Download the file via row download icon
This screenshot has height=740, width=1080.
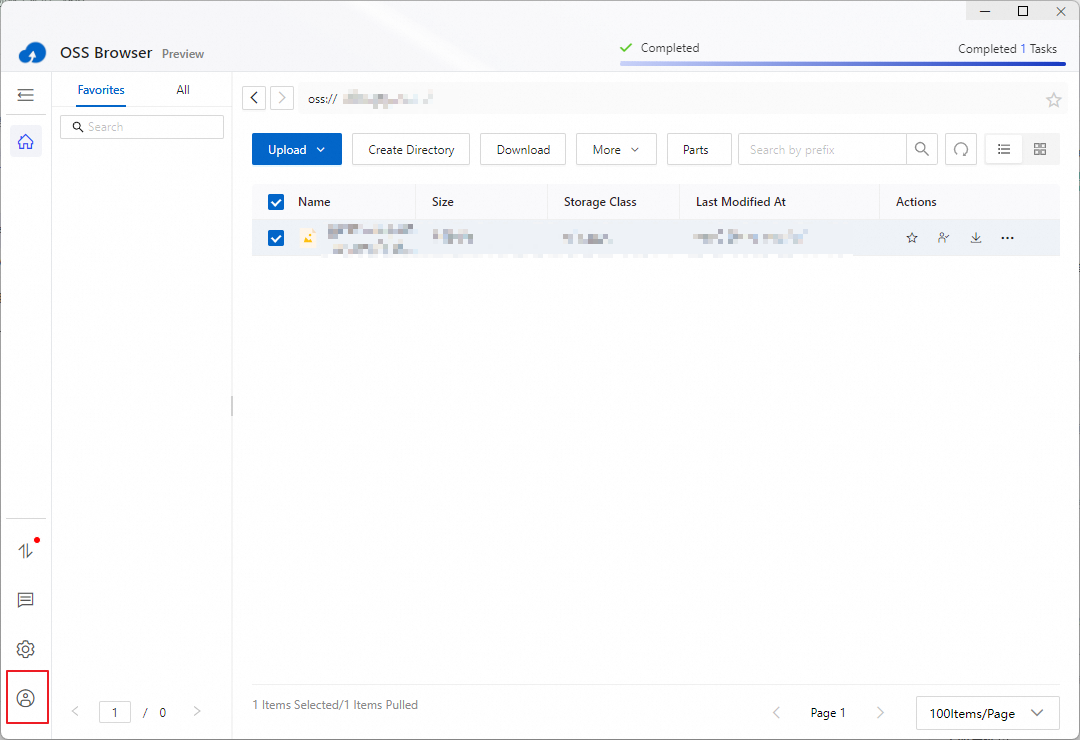pos(976,238)
